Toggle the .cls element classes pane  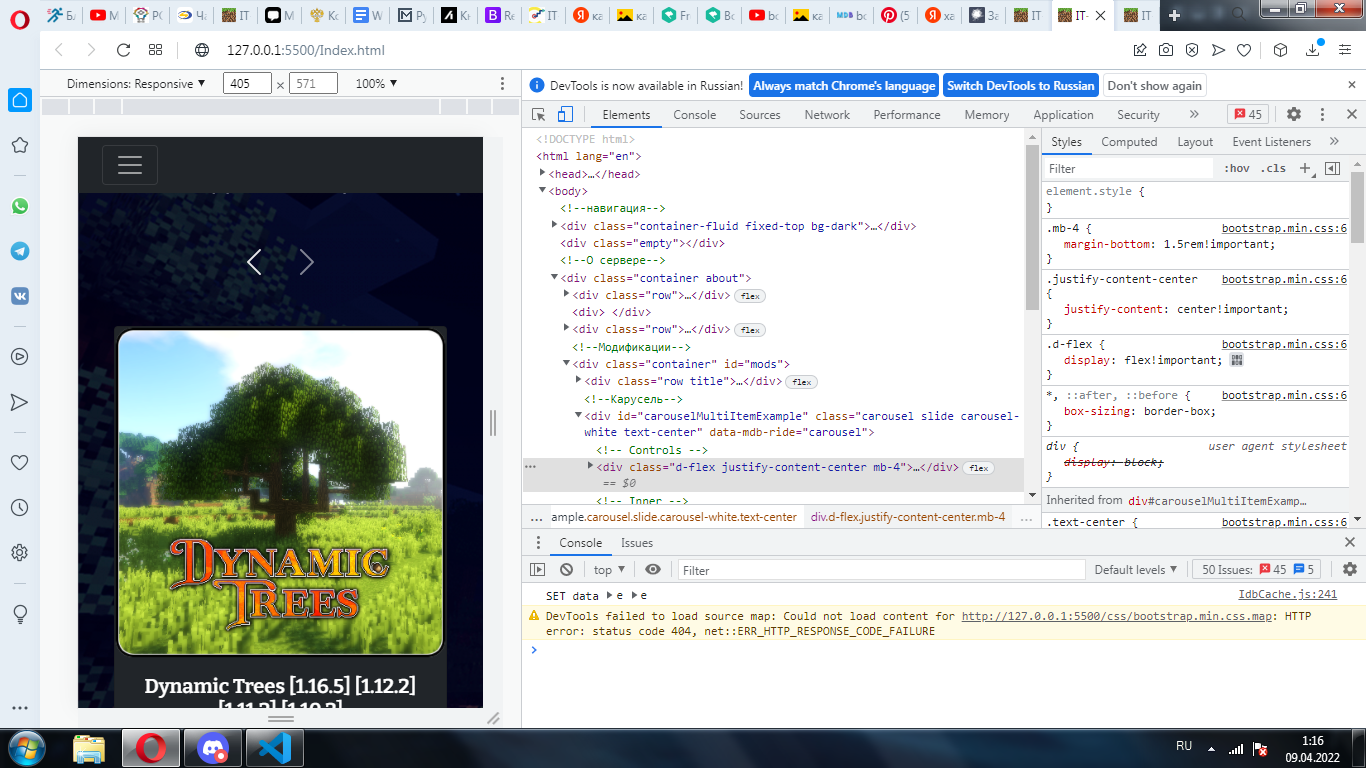click(1273, 169)
